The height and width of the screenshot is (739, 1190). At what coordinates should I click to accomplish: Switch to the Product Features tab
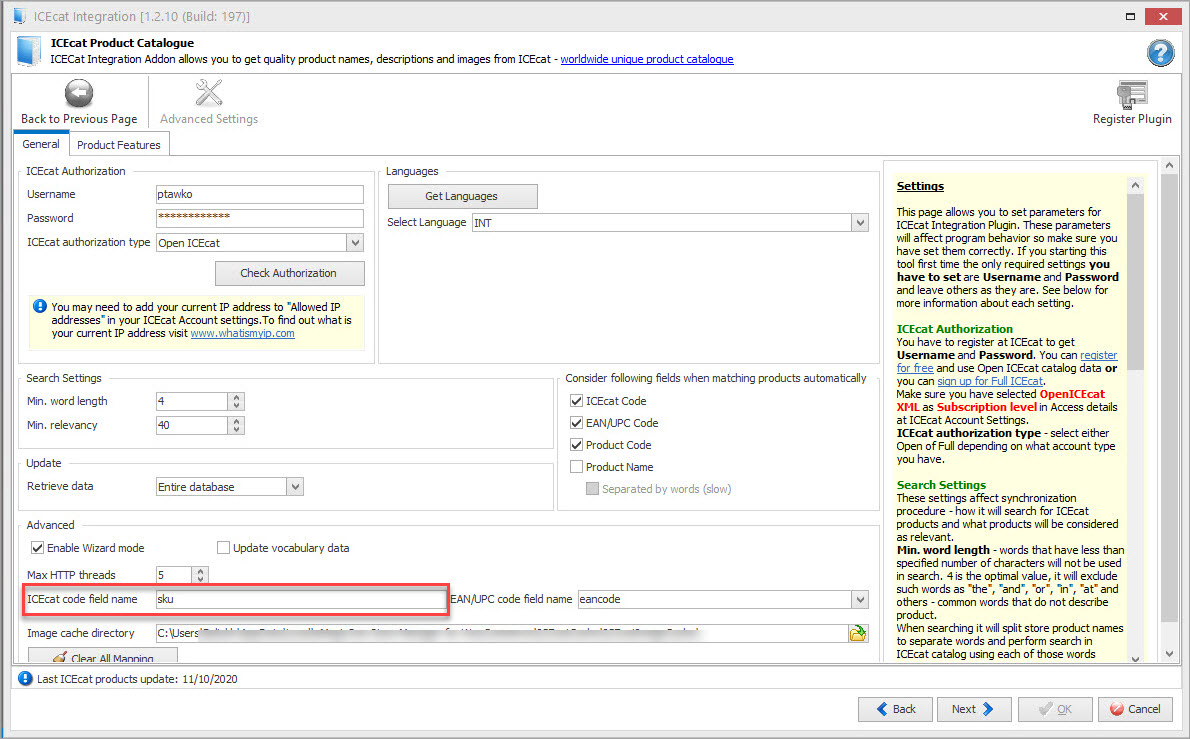pos(118,145)
